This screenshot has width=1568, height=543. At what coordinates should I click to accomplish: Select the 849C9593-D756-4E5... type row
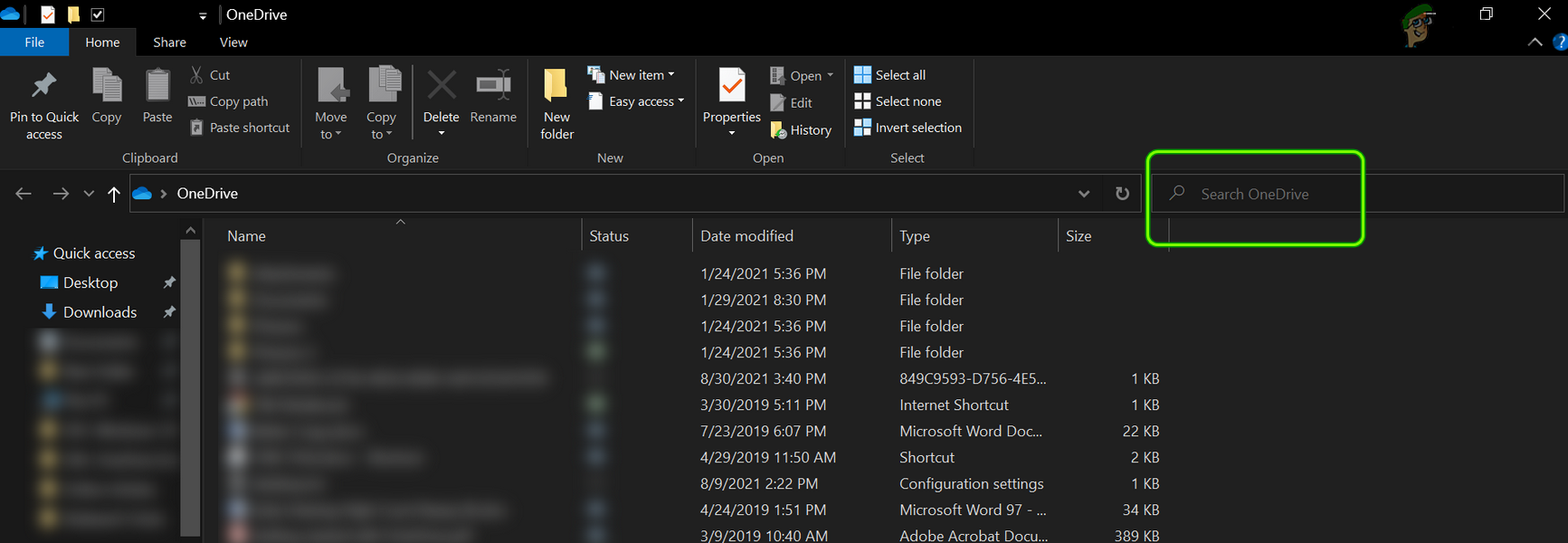(x=693, y=378)
